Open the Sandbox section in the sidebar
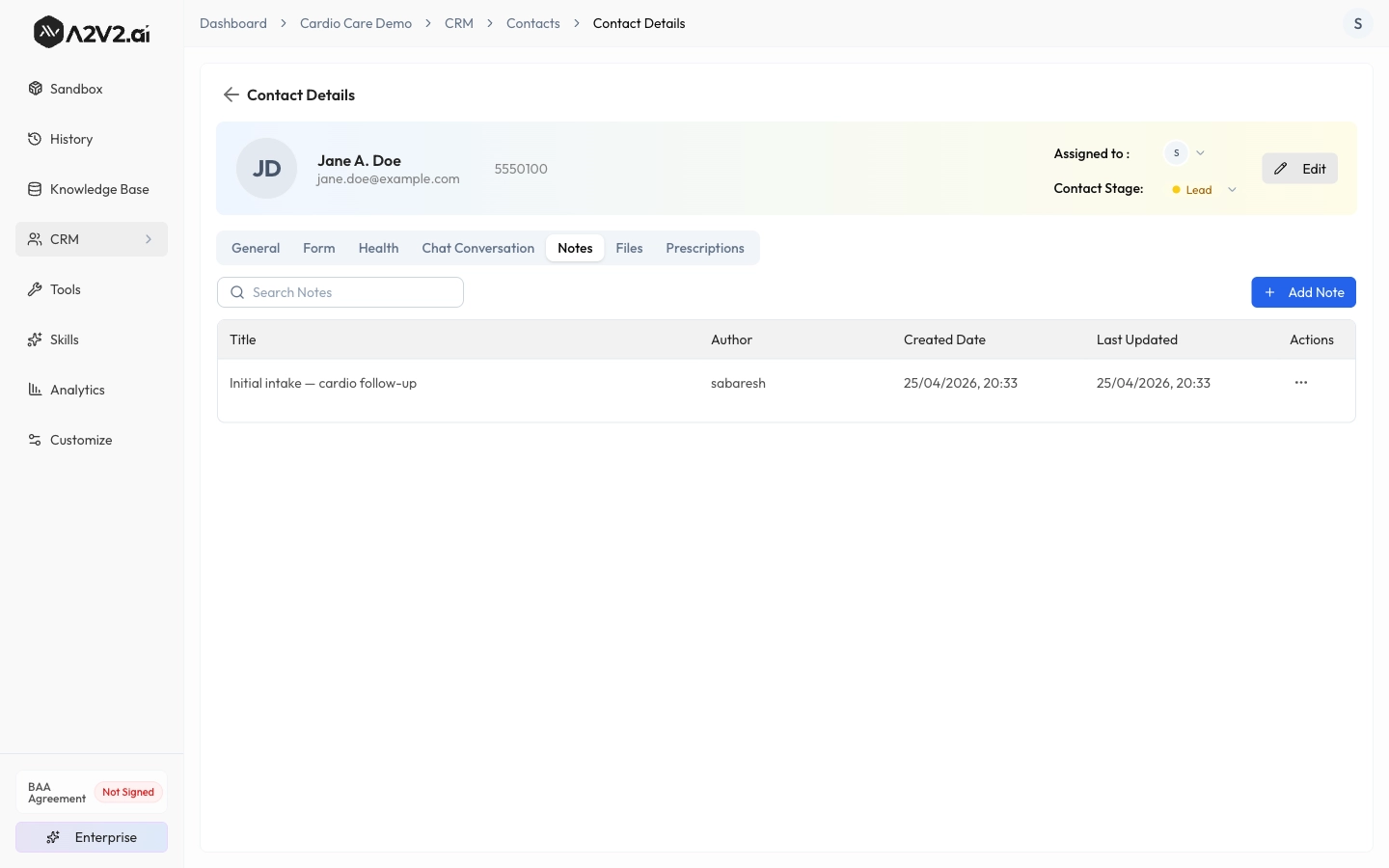Image resolution: width=1389 pixels, height=868 pixels. [75, 89]
